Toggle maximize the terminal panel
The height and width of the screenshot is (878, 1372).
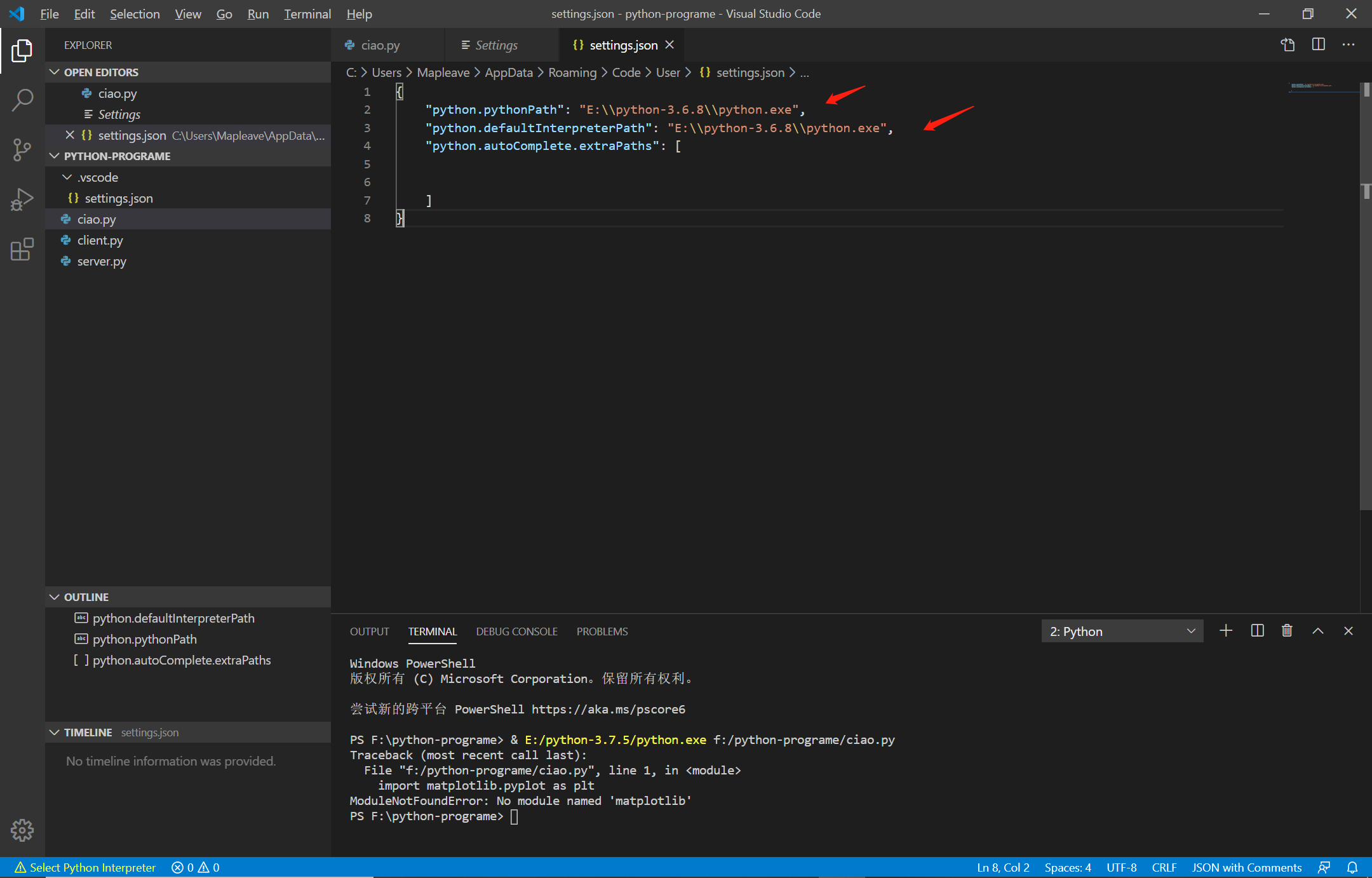click(x=1317, y=630)
